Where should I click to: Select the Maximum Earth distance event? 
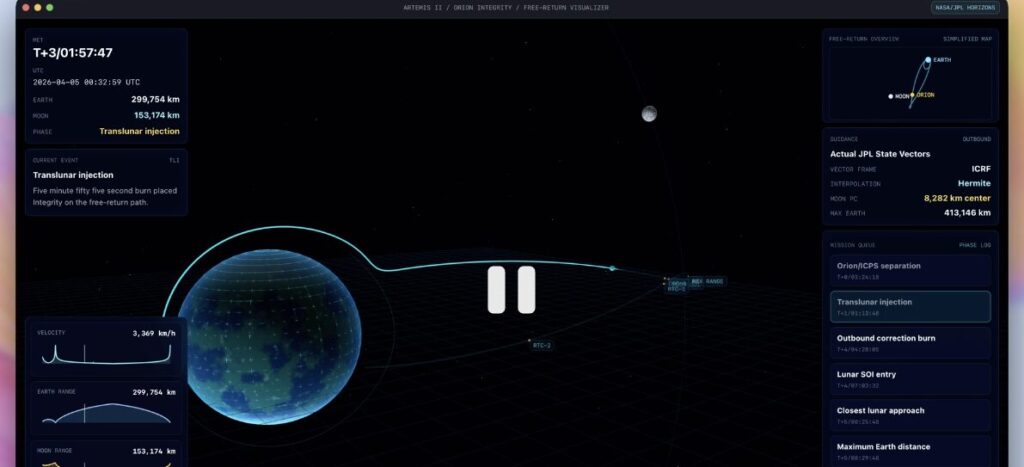pyautogui.click(x=910, y=449)
